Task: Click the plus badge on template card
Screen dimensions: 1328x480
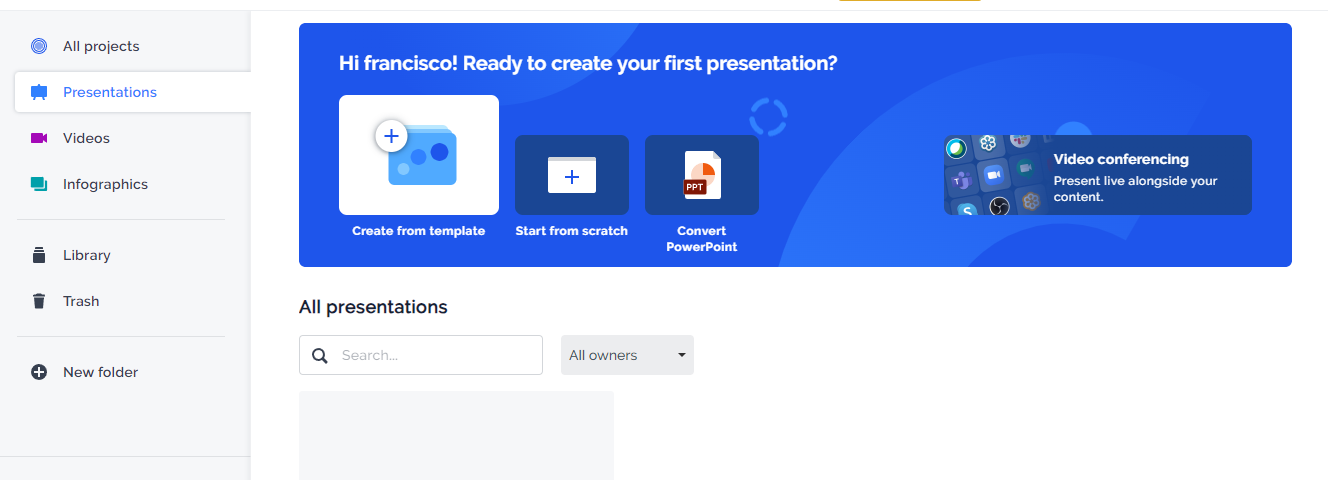Action: [x=391, y=135]
